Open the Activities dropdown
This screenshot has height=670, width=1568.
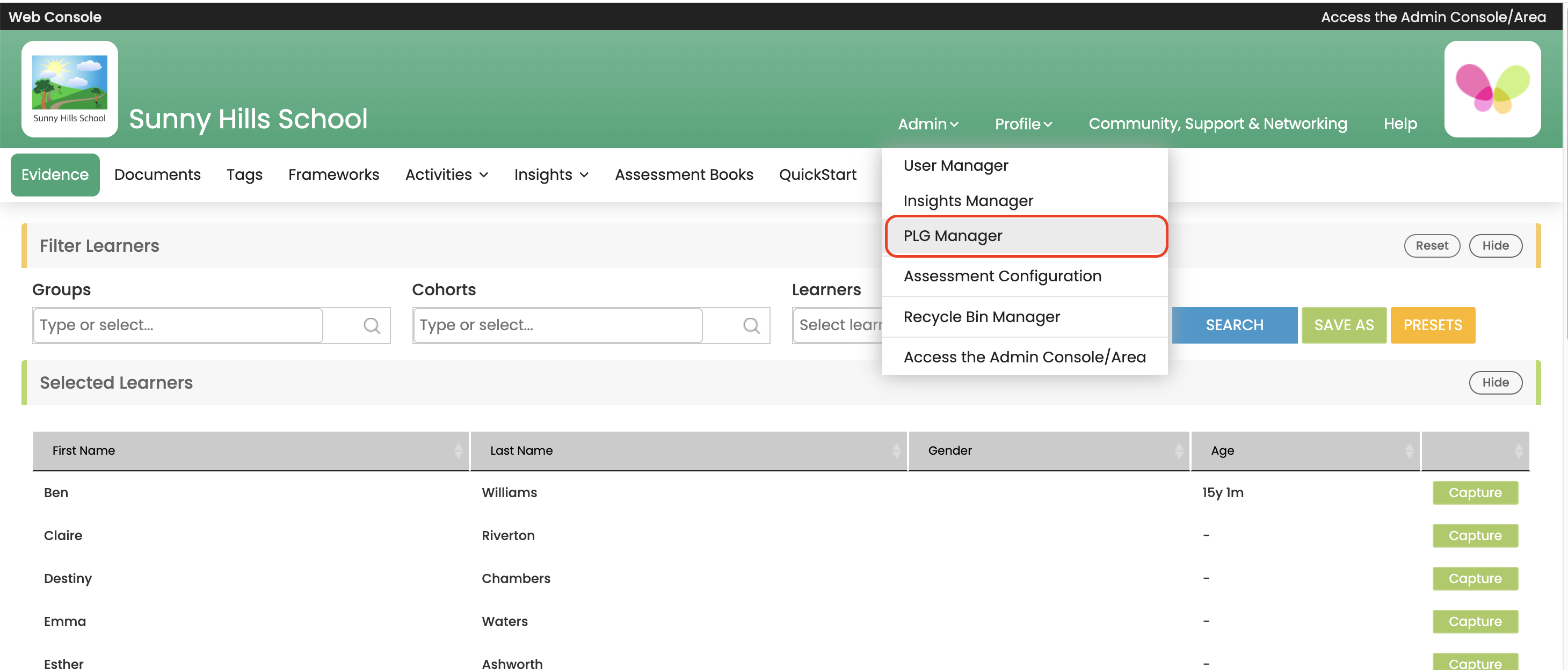(x=446, y=175)
